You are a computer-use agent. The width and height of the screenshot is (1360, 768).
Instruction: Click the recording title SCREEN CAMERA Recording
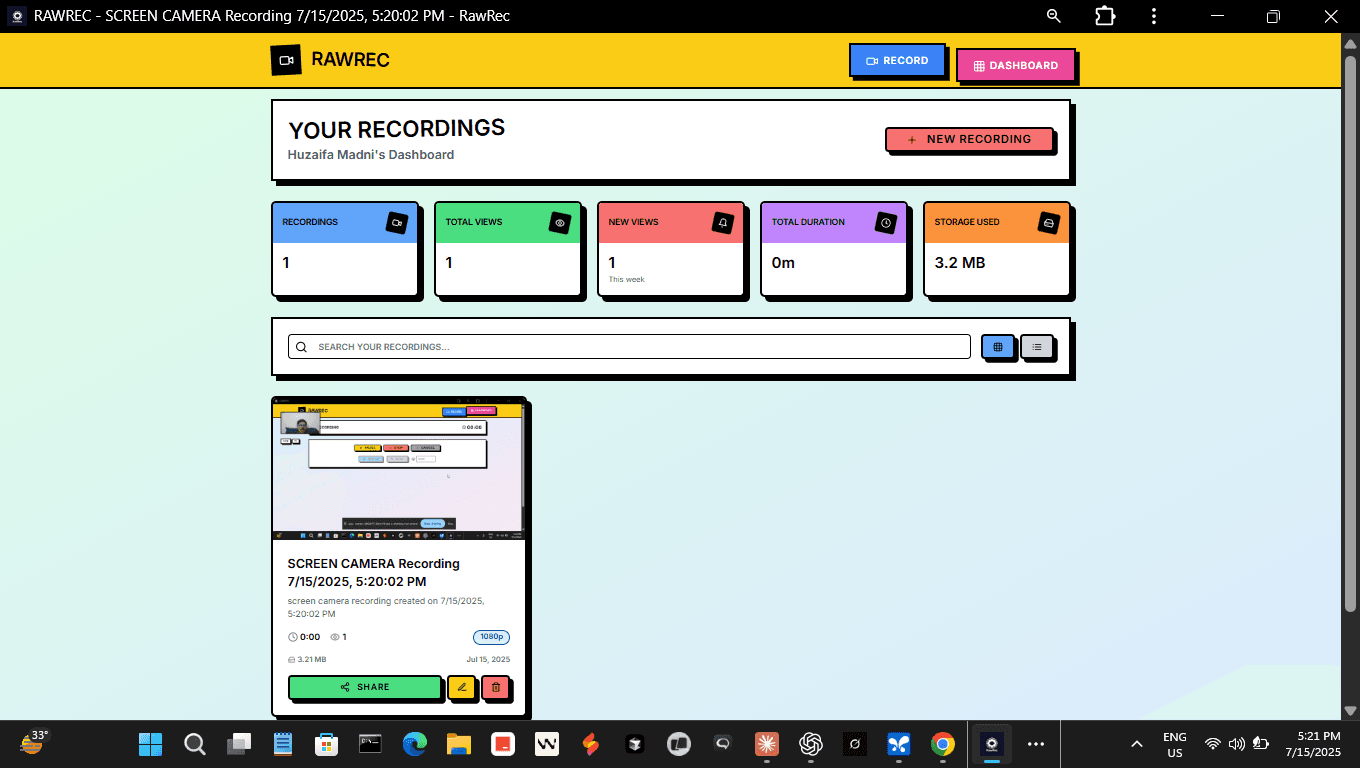click(x=374, y=572)
